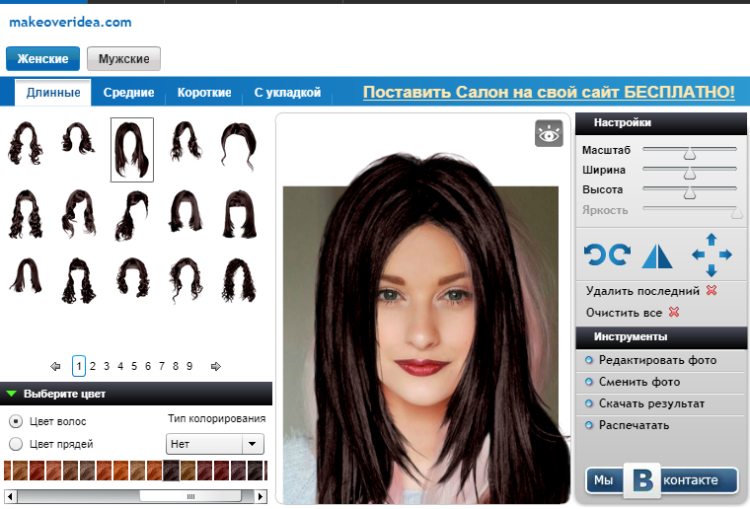The height and width of the screenshot is (509, 750).
Task: Click the mirror flip triangle icon
Action: [658, 255]
